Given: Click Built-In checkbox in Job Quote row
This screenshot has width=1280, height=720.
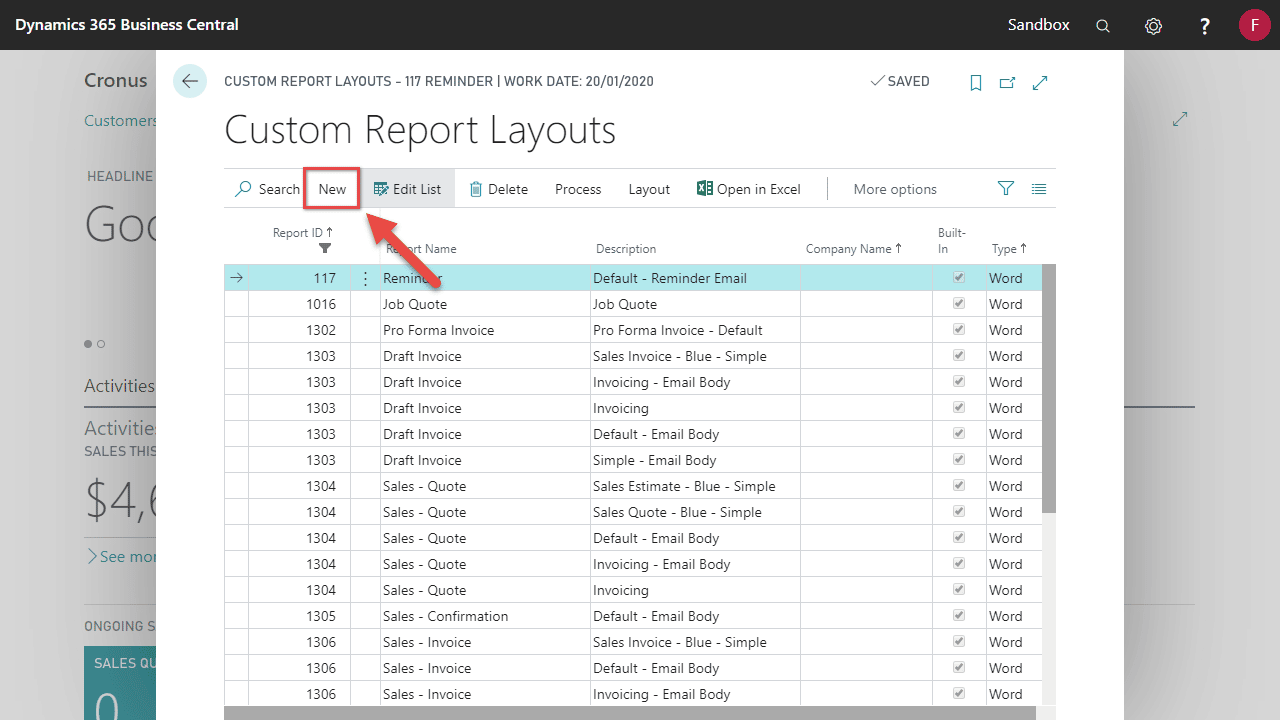Looking at the screenshot, I should tap(959, 304).
